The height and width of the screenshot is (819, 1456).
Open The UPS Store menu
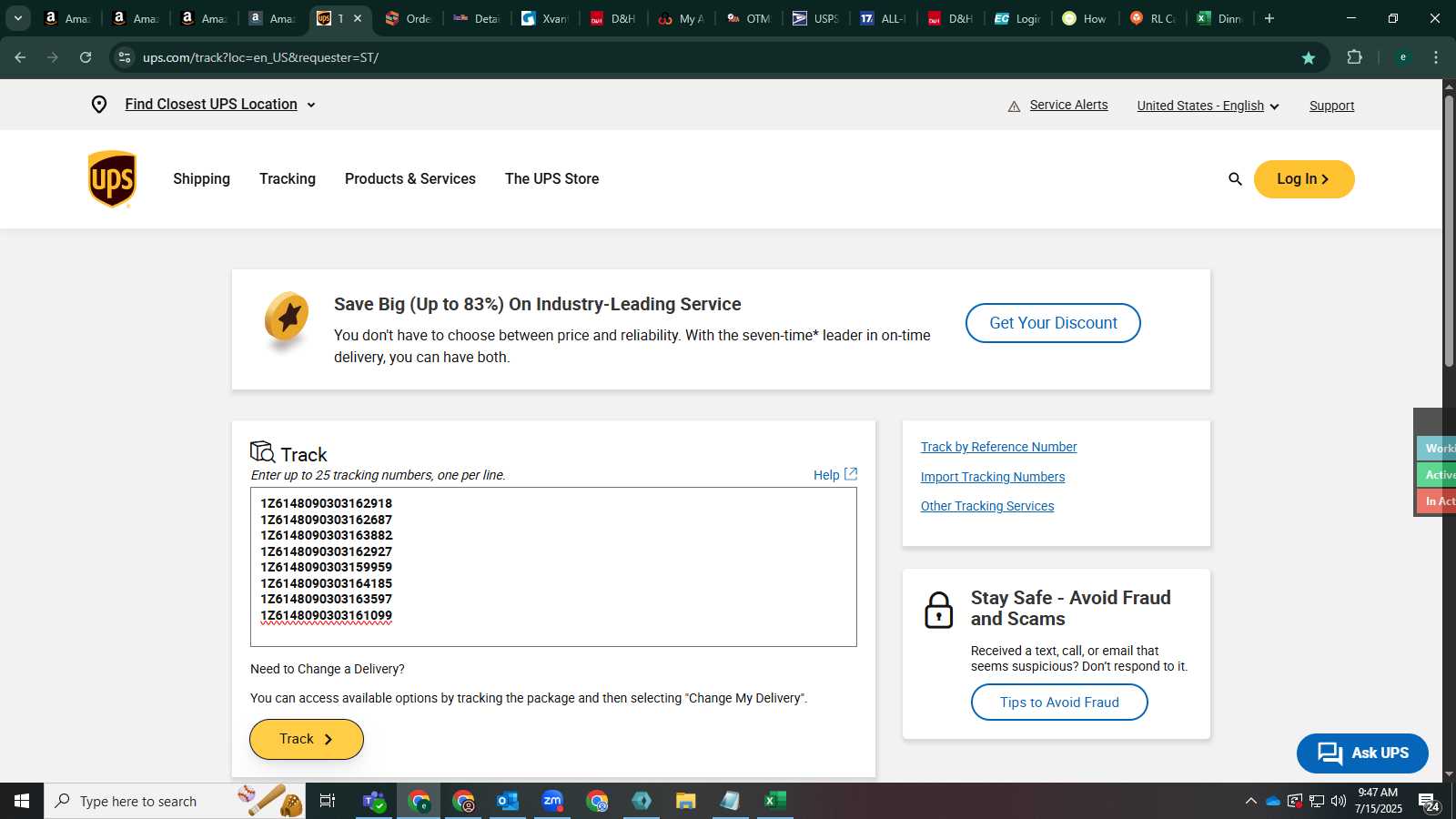552,179
